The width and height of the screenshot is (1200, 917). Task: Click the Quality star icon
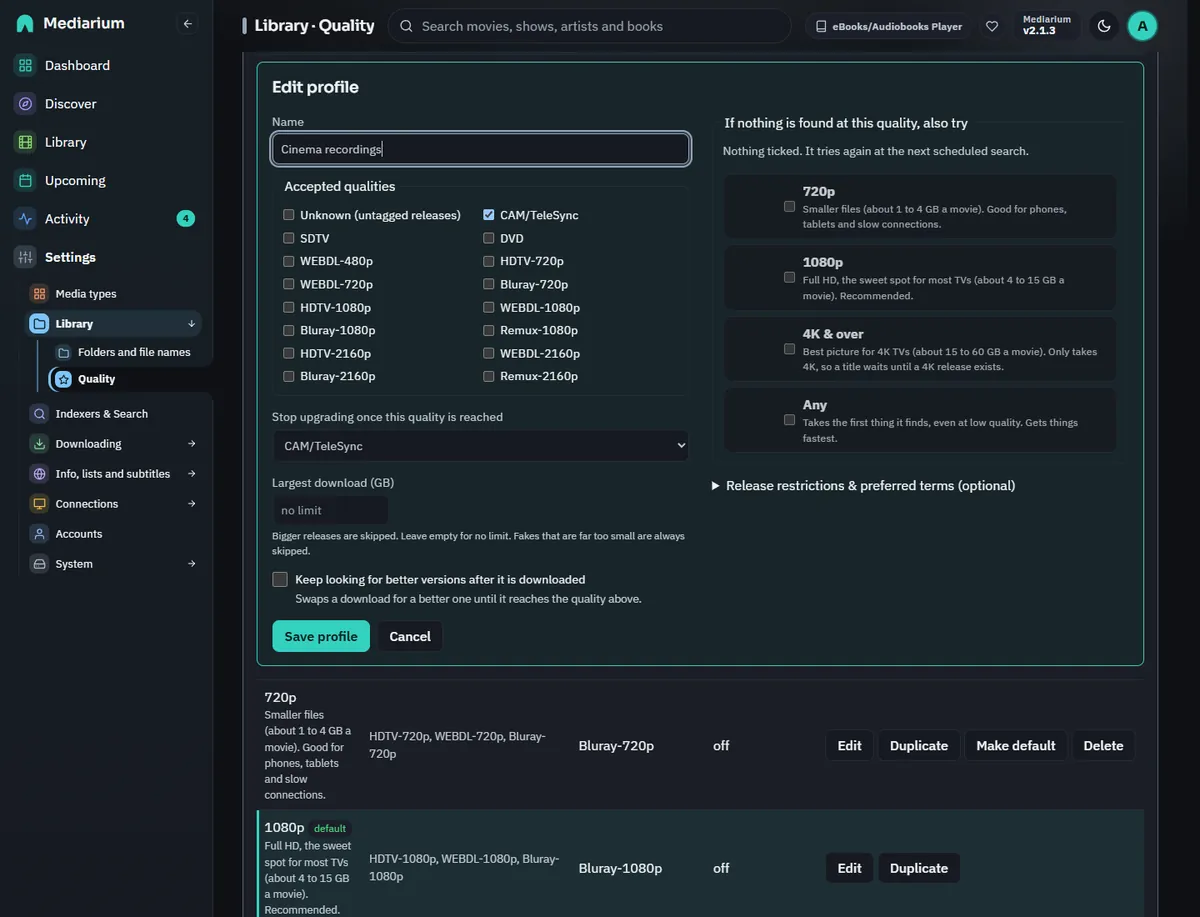(63, 379)
